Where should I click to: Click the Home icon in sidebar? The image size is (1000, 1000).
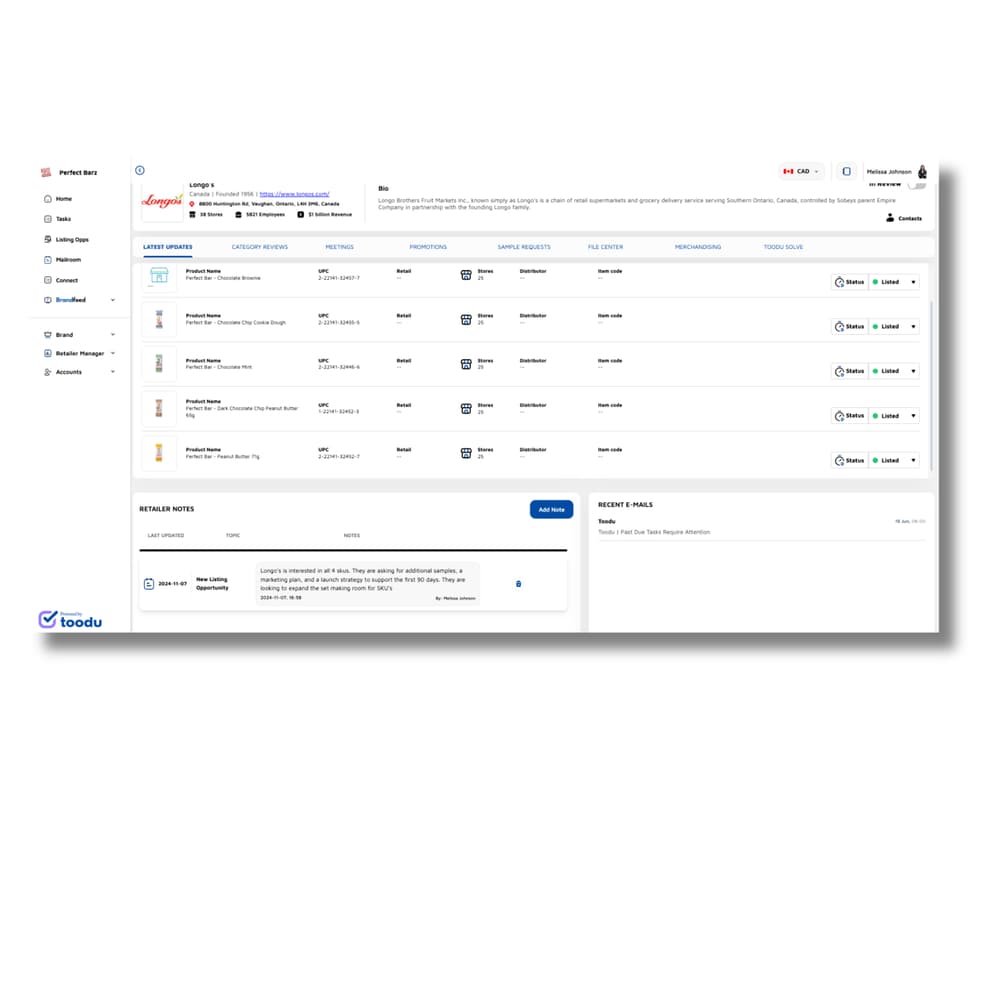coord(48,199)
